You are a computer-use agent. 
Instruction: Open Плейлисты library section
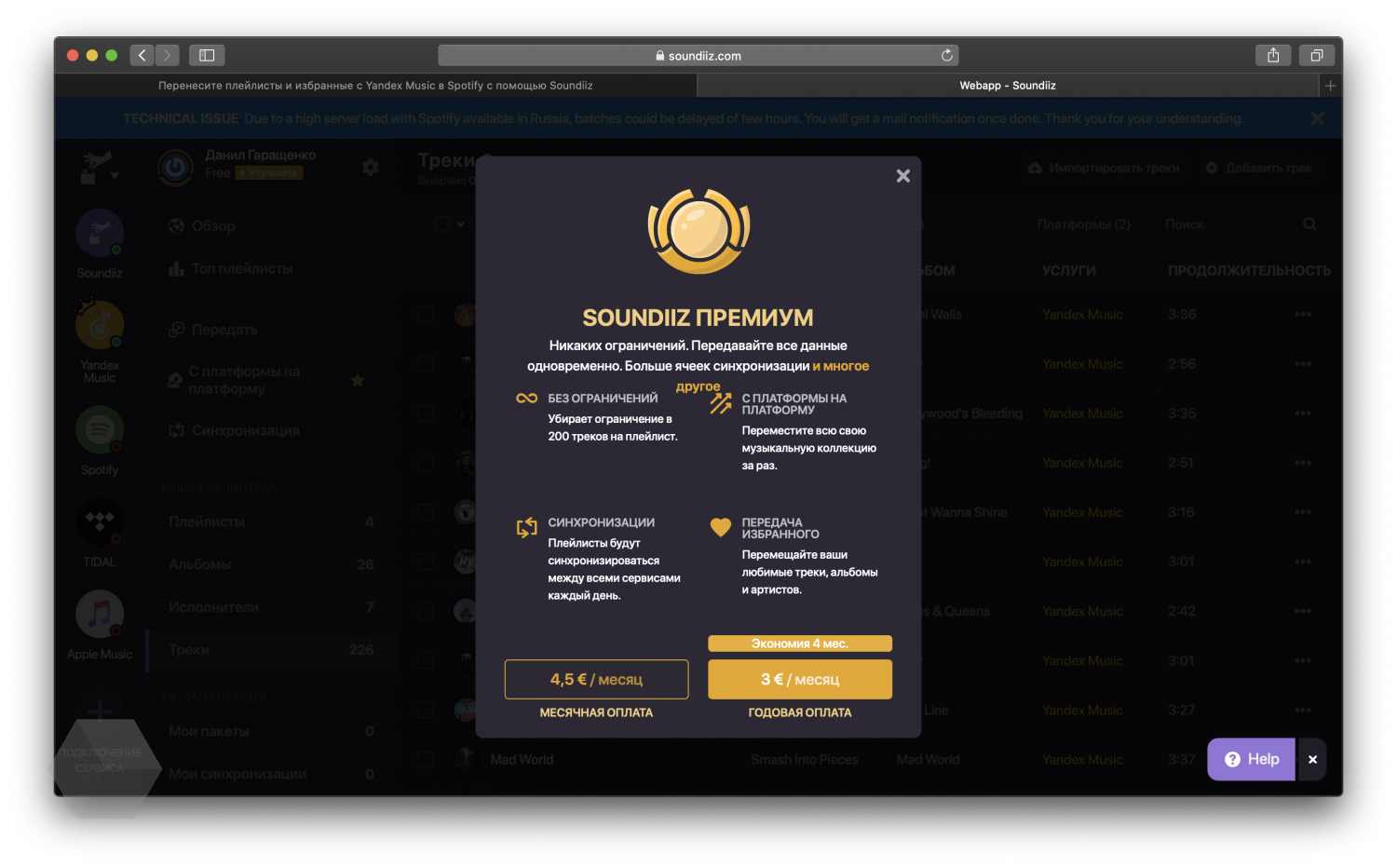tap(271, 522)
